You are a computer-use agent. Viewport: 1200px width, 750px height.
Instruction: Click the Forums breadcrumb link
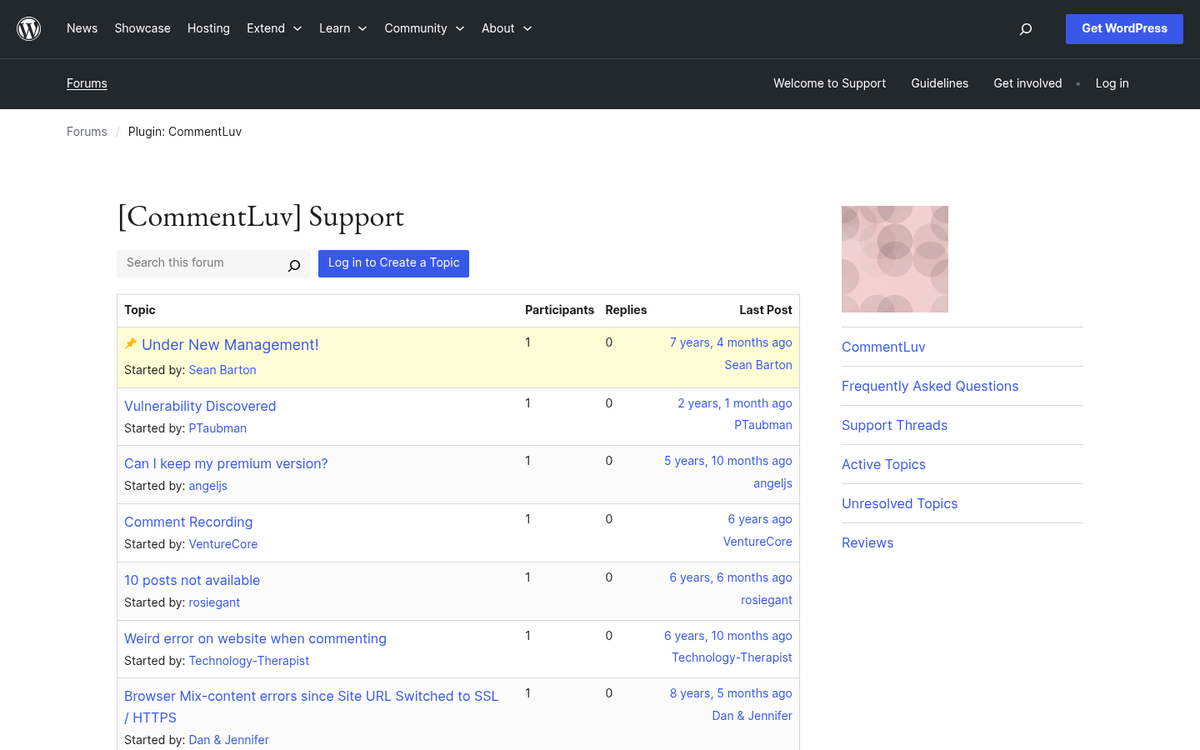click(x=86, y=132)
